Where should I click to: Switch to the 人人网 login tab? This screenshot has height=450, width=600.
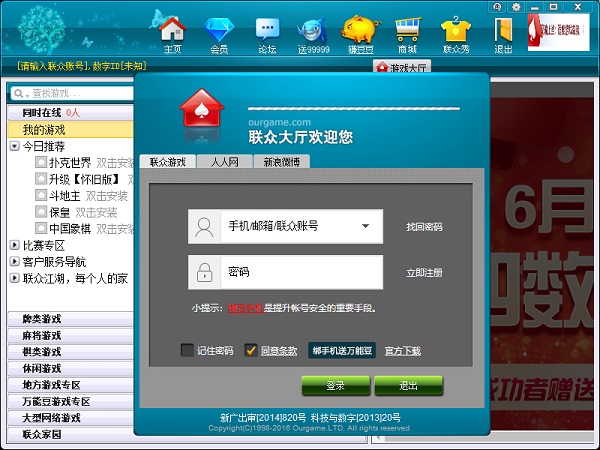[x=225, y=162]
